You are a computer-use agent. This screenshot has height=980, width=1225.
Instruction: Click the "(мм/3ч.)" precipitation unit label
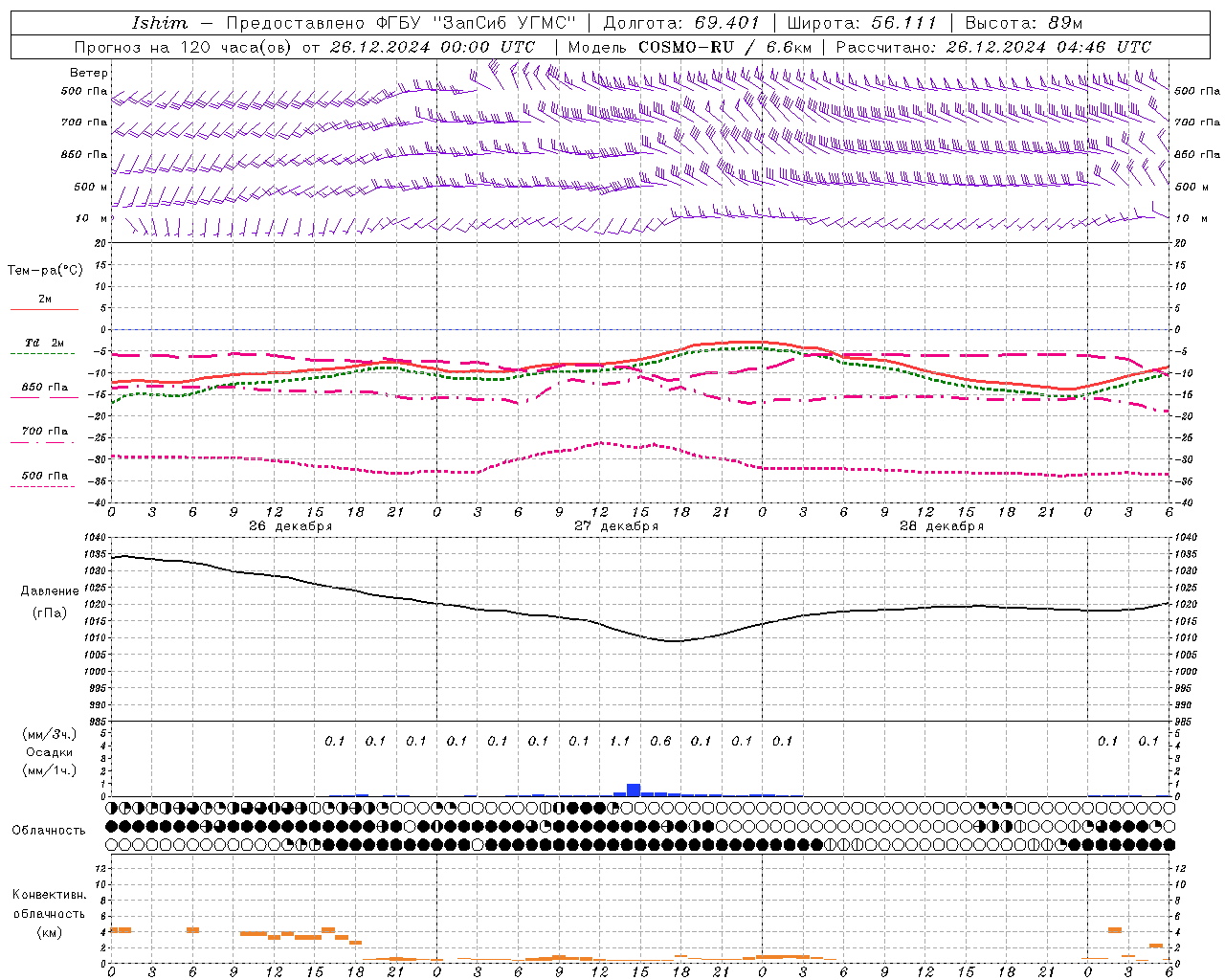click(x=50, y=734)
